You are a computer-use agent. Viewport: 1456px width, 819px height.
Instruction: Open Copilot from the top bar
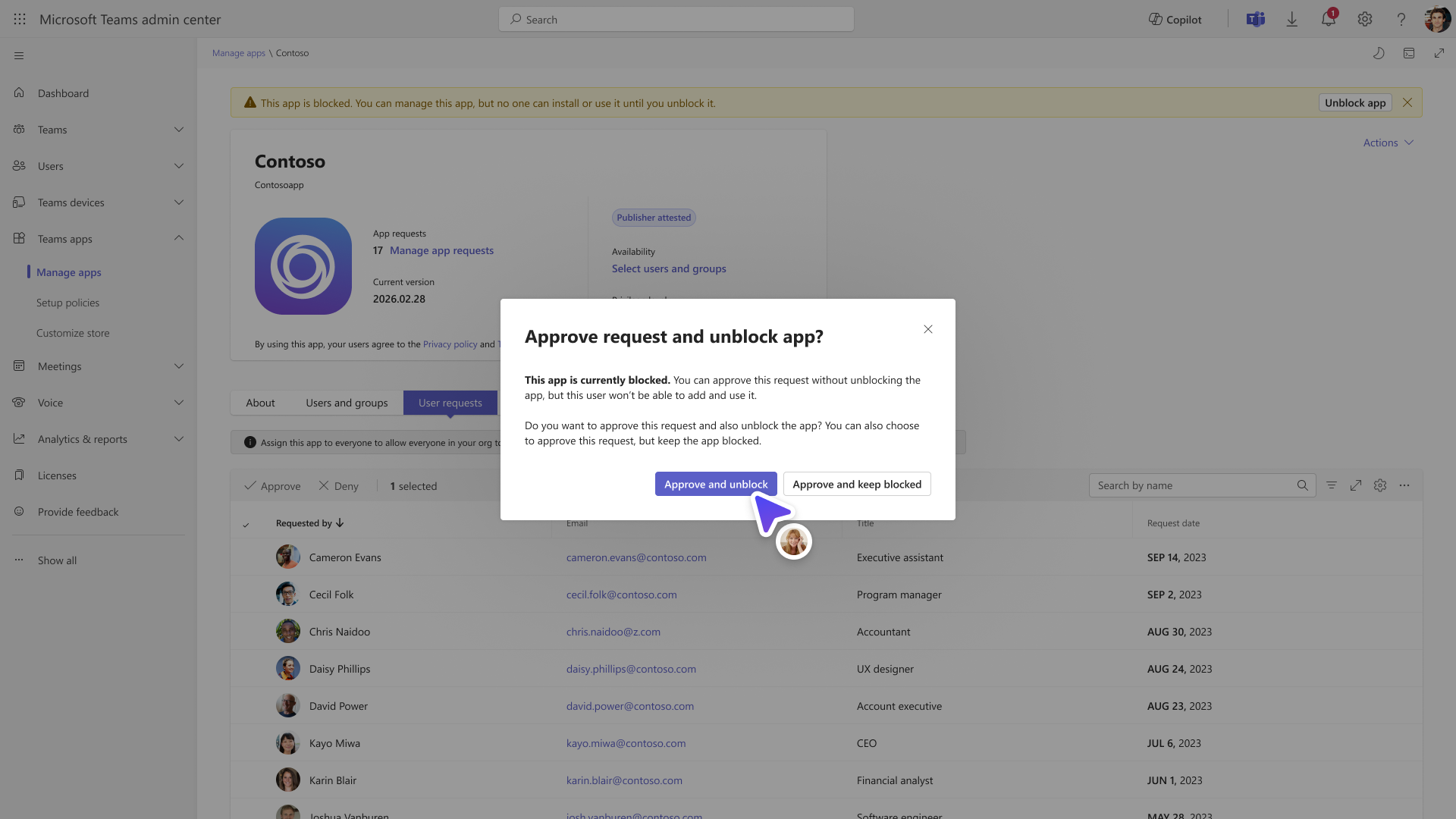point(1175,20)
